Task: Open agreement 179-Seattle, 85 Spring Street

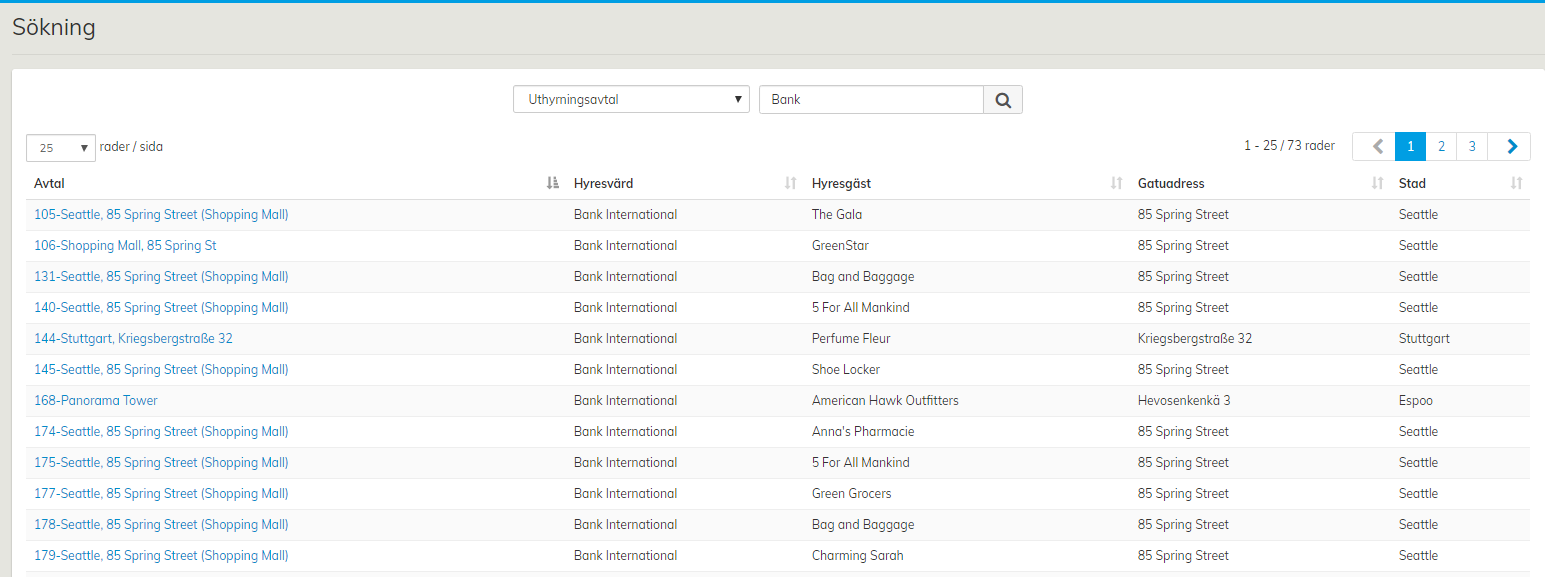Action: pyautogui.click(x=161, y=555)
